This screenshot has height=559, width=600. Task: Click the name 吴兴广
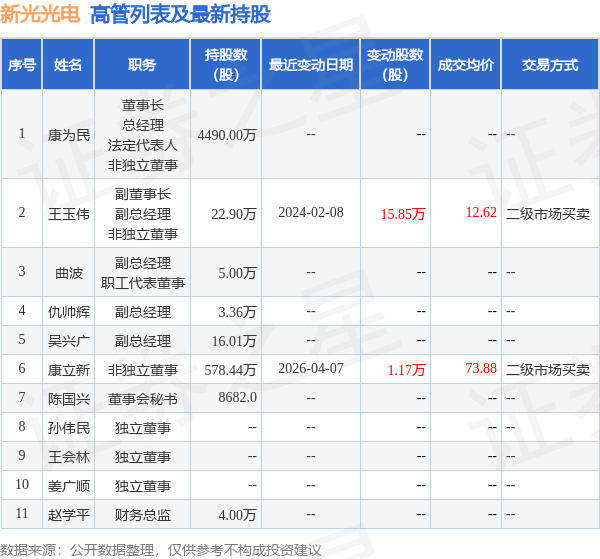(x=69, y=341)
